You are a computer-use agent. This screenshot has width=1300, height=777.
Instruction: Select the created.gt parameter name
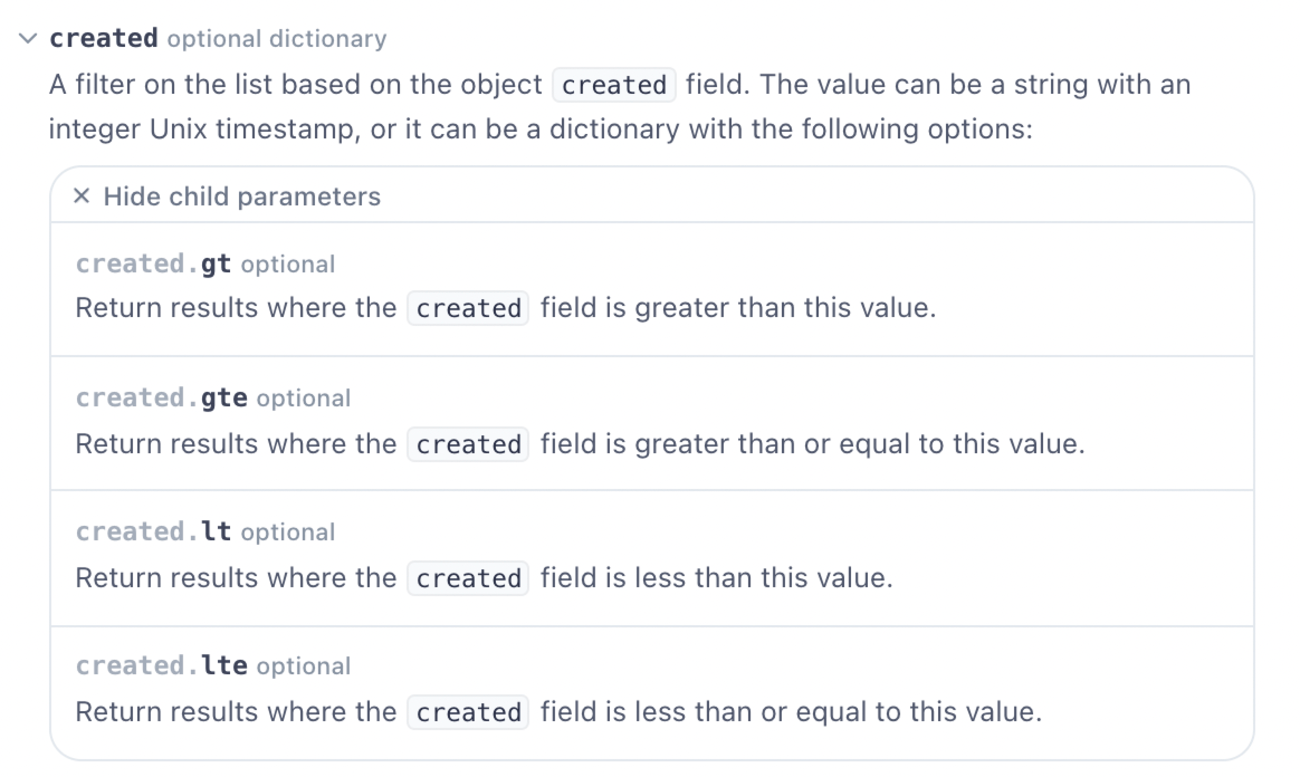click(x=154, y=264)
